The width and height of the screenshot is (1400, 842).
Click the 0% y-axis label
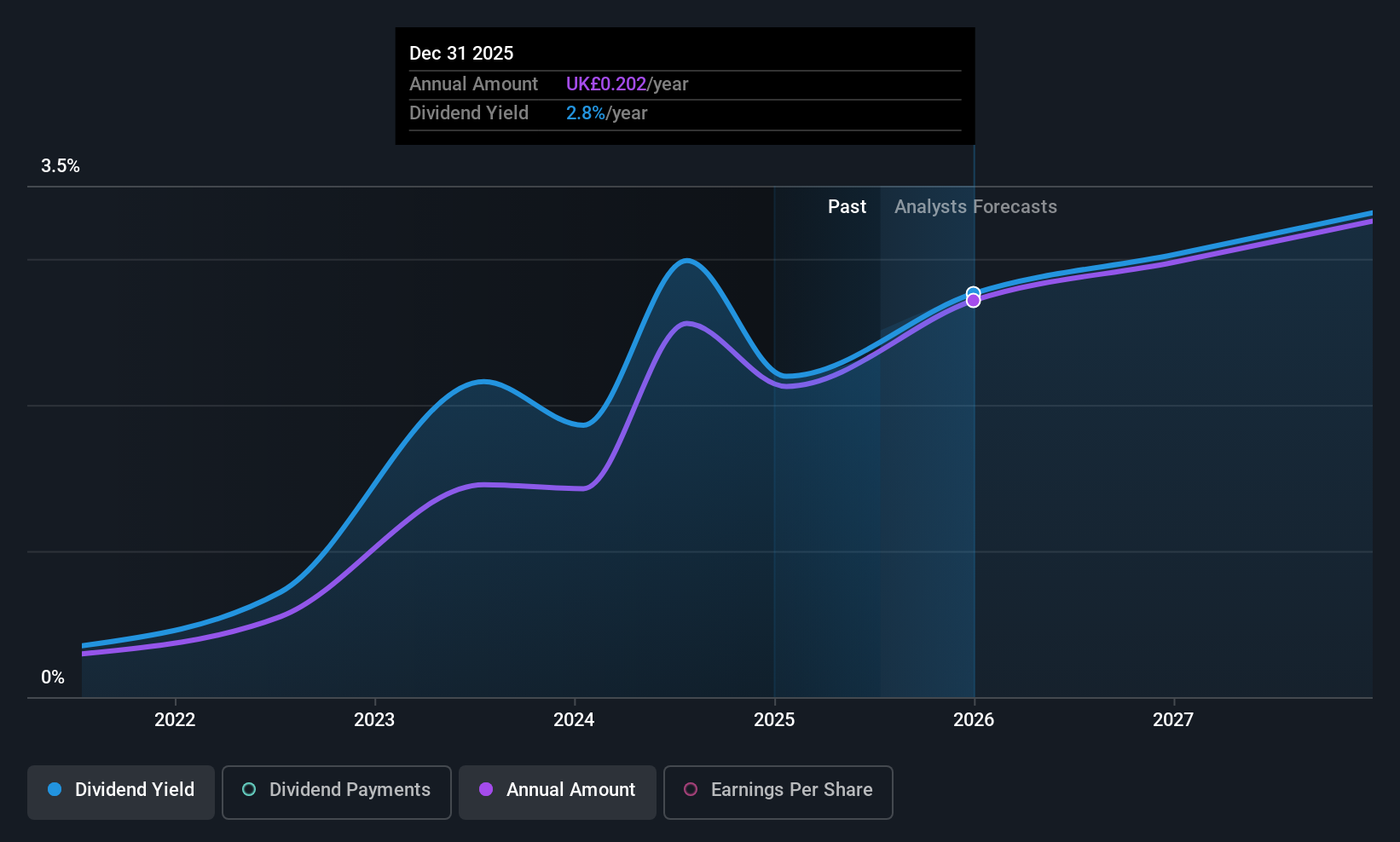point(53,678)
